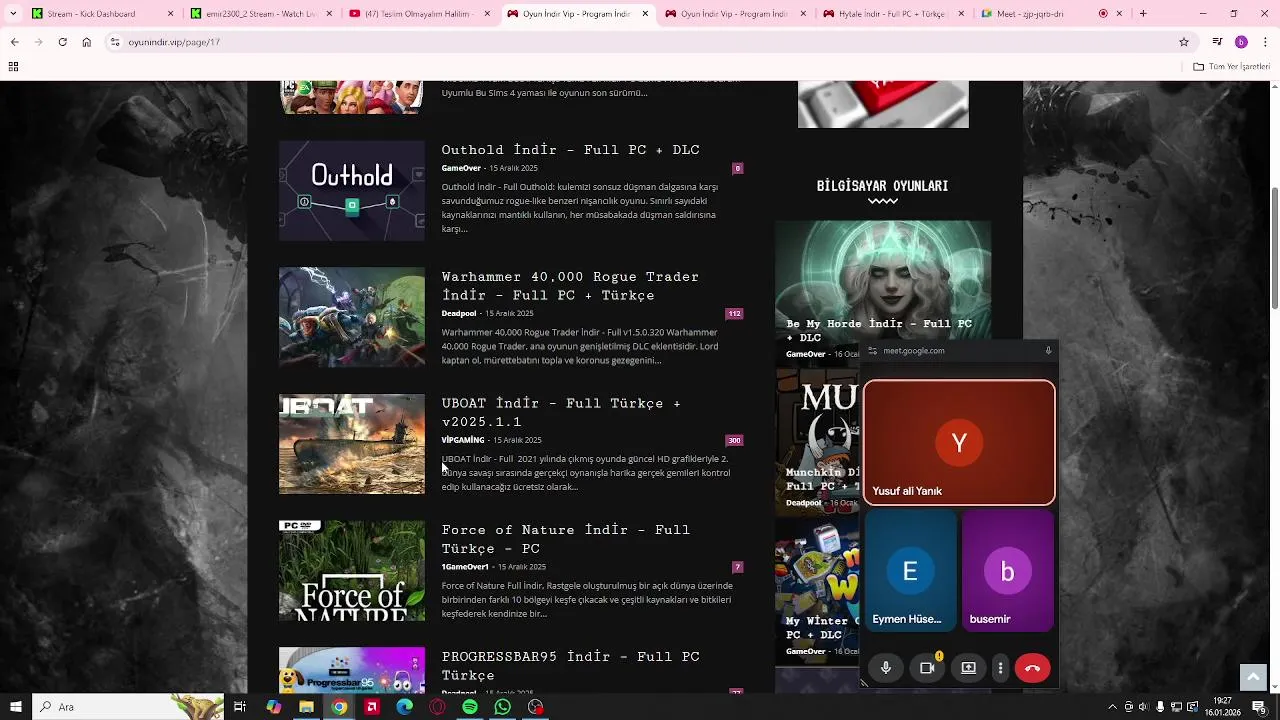The height and width of the screenshot is (720, 1280).
Task: Open the notification center icon
Action: coord(1259,707)
